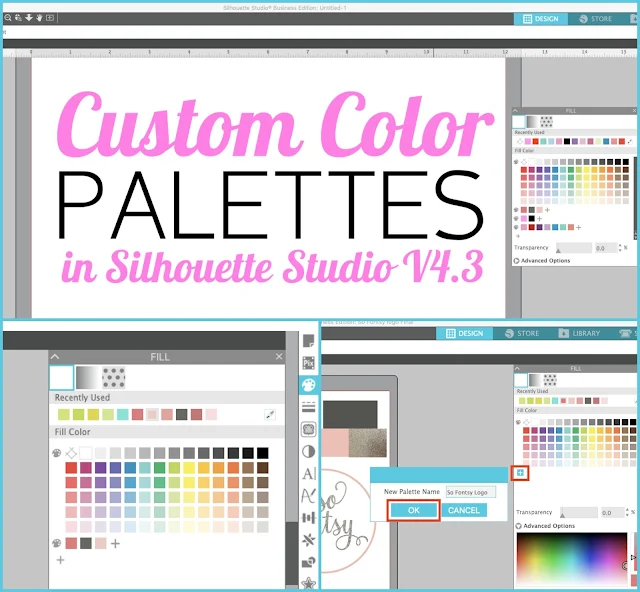This screenshot has width=640, height=592.
Task: Select solid fill type in large Fill panel
Action: 62,377
